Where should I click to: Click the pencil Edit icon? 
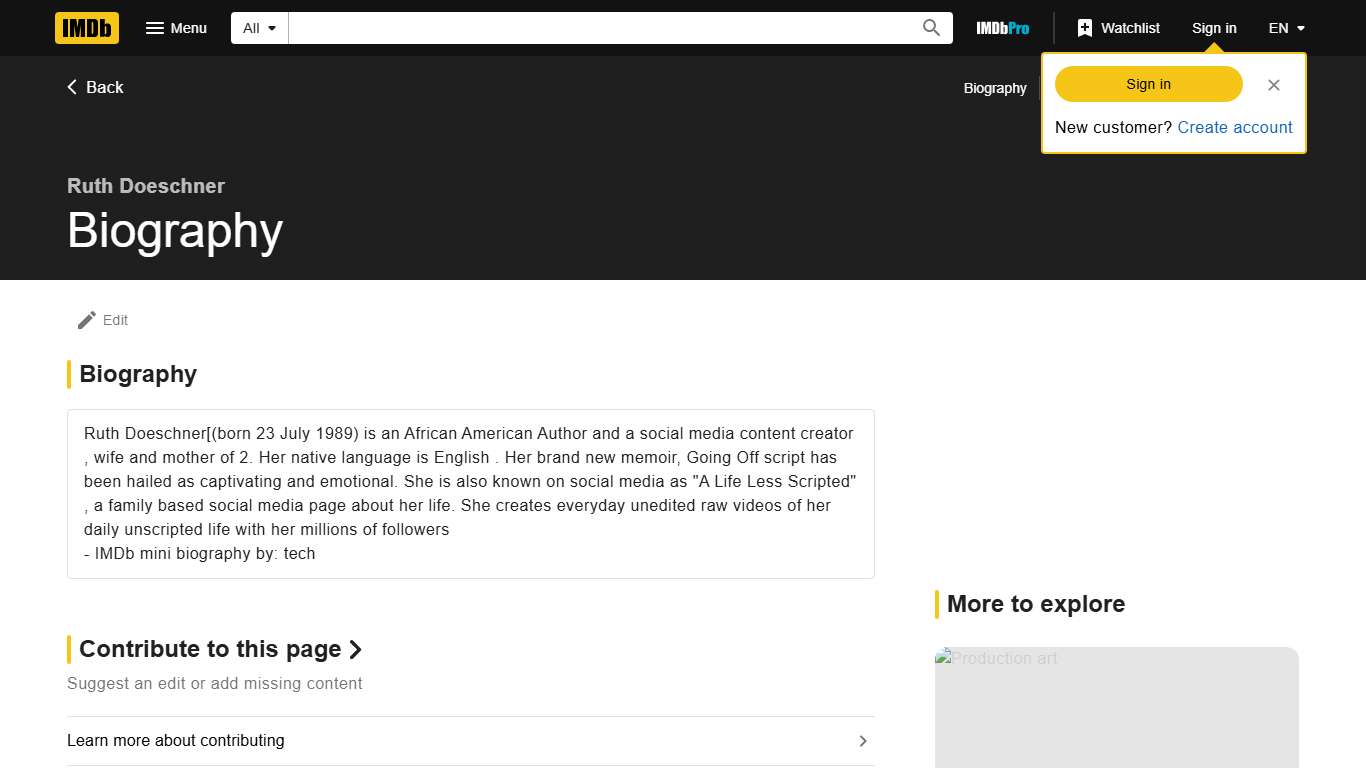point(87,320)
